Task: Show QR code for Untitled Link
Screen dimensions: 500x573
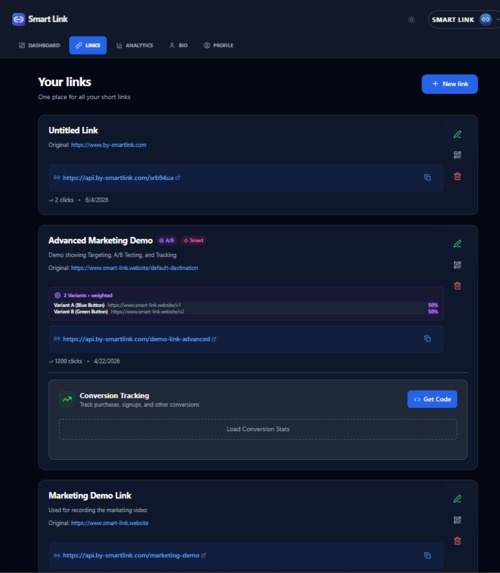Action: pos(457,155)
